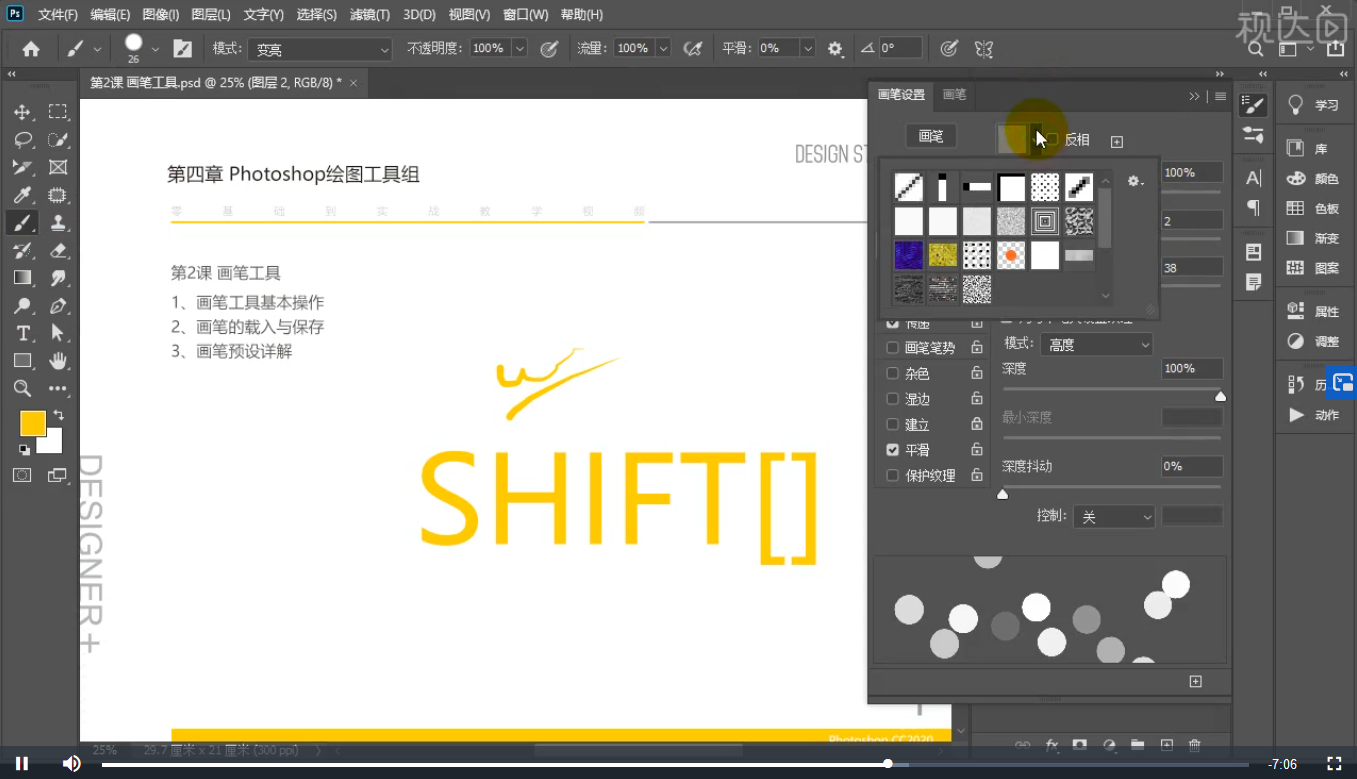Open the blend 模式 dropdown in options bar
The image size is (1357, 779).
click(x=320, y=49)
